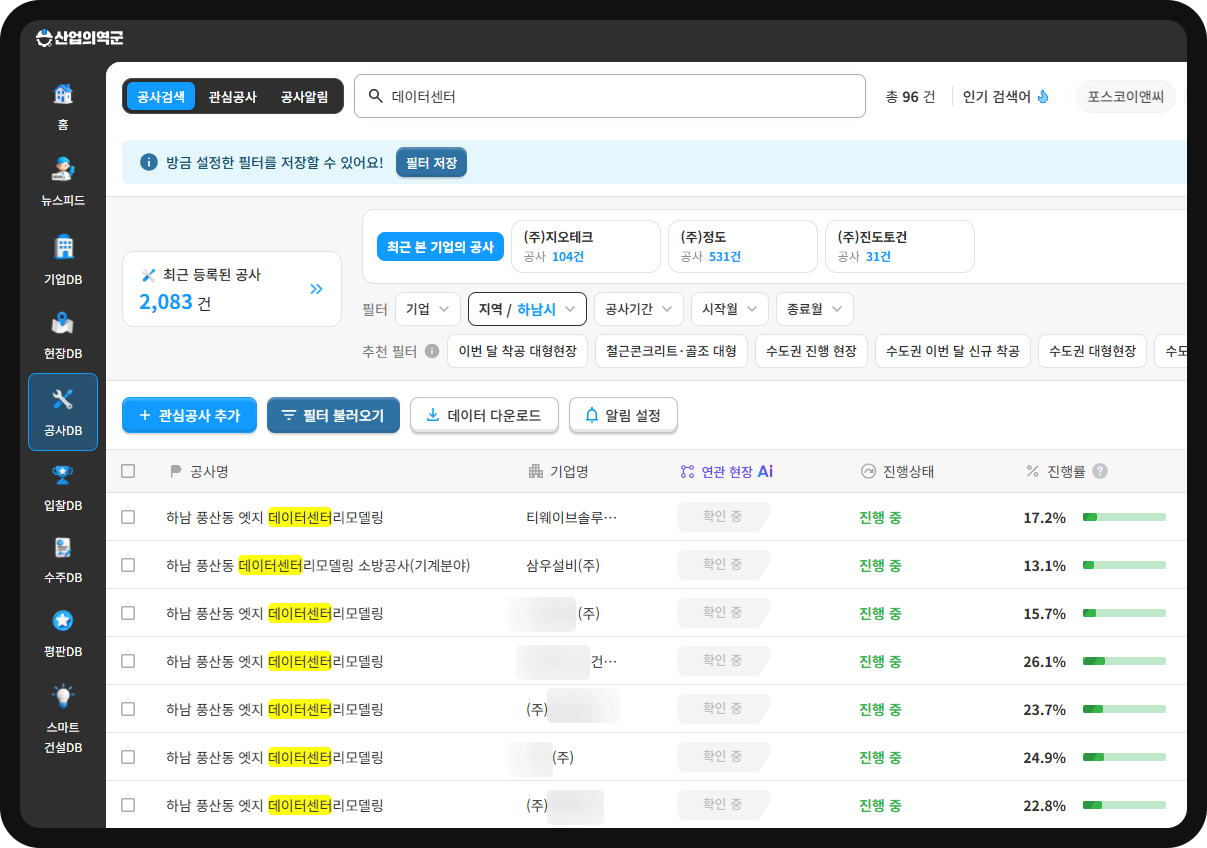Open the (주)정도 recent company card

click(x=743, y=247)
